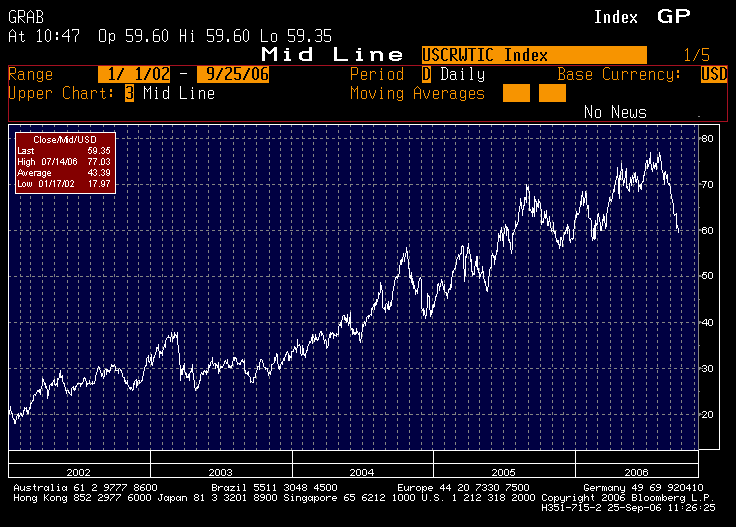Click the USCRWTIC Index ticker field
The width and height of the screenshot is (736, 527).
click(533, 55)
